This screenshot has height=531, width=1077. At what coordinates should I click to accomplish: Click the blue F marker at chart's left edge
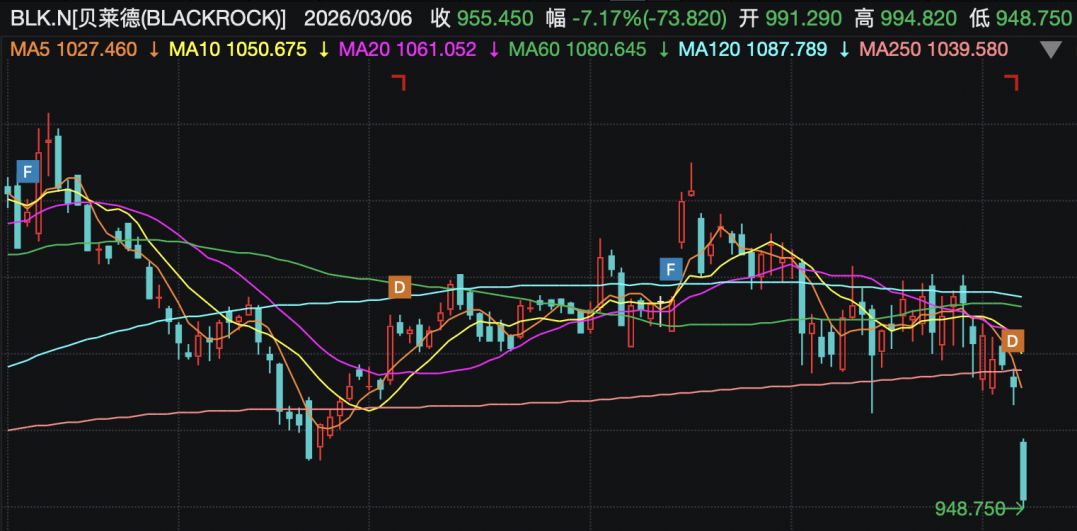(x=27, y=170)
